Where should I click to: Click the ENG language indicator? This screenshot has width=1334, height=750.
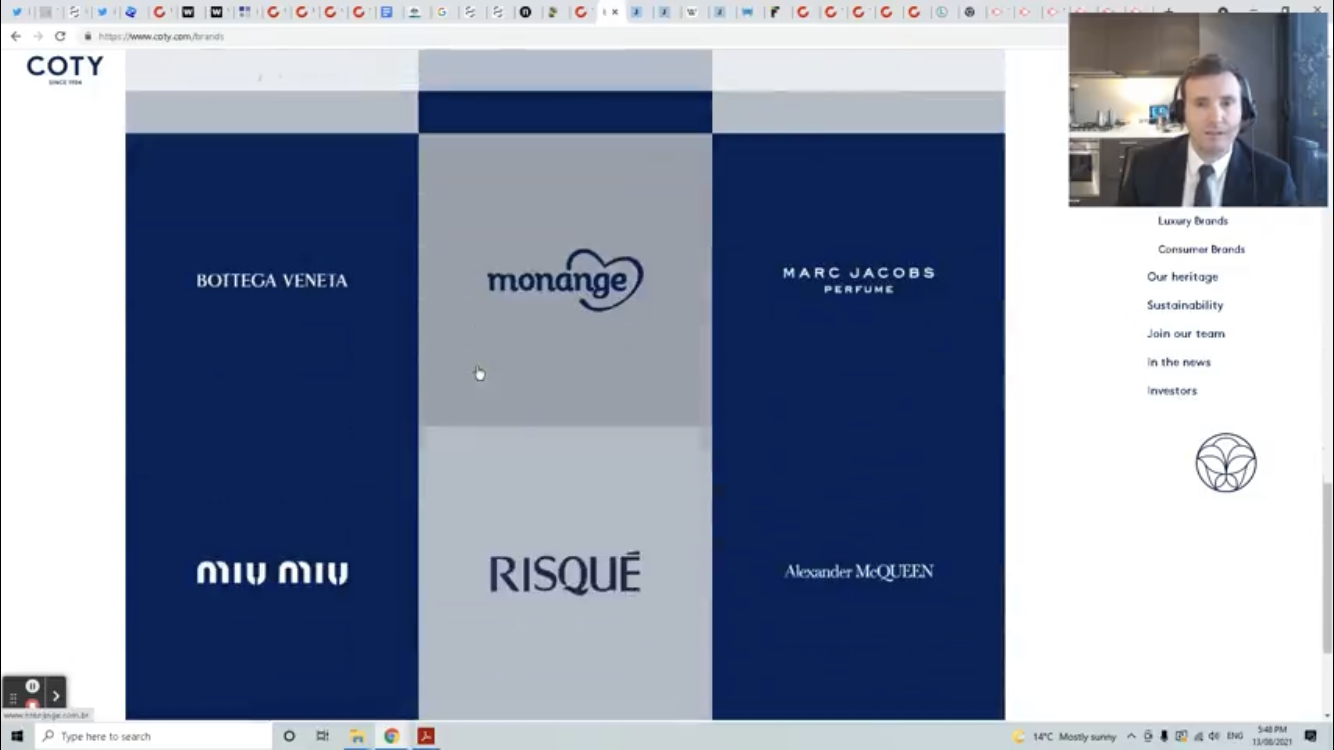pos(1235,736)
